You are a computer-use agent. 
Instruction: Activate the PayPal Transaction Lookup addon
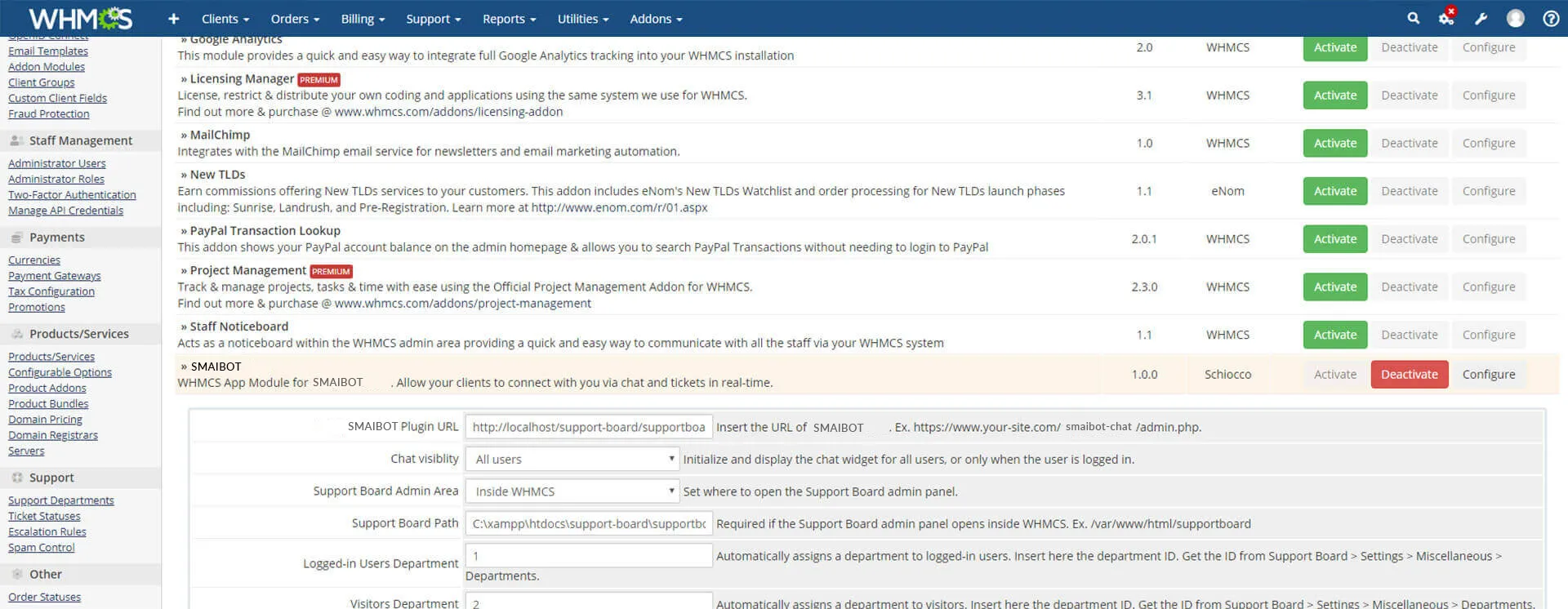tap(1334, 239)
